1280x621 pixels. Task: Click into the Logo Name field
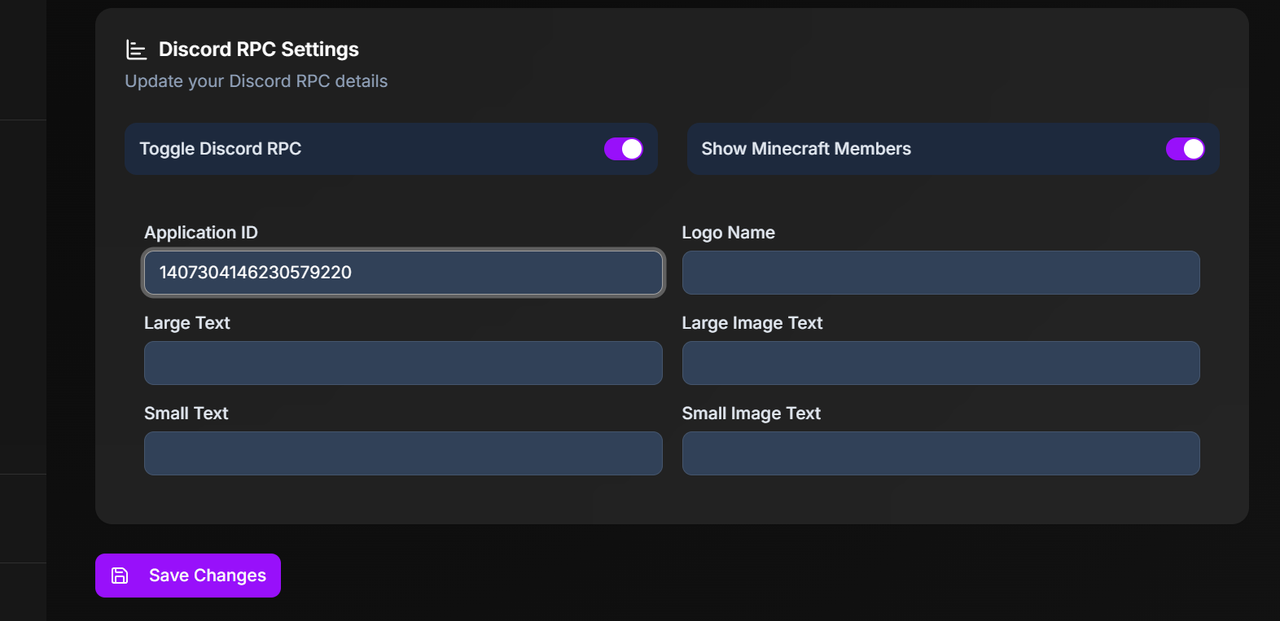pyautogui.click(x=940, y=272)
